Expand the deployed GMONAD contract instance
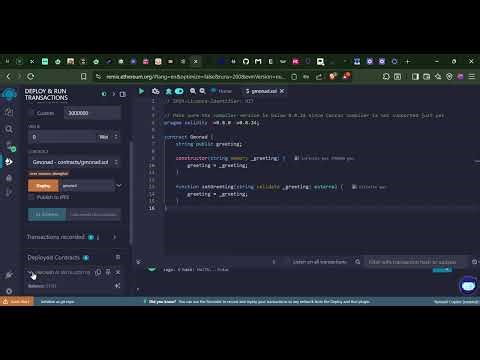Viewport: 480px width, 360px height. (x=30, y=273)
